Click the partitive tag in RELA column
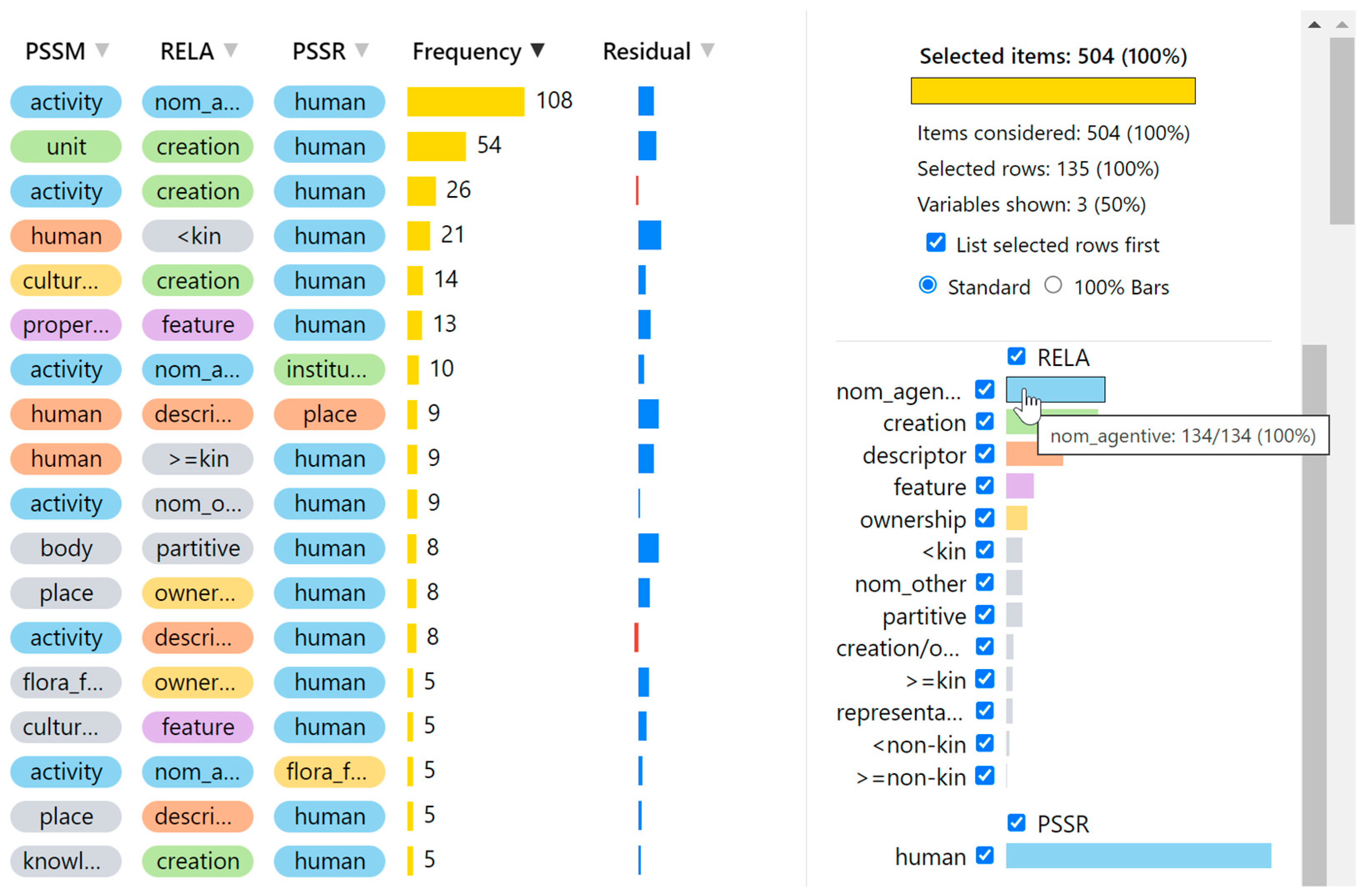 click(x=198, y=549)
